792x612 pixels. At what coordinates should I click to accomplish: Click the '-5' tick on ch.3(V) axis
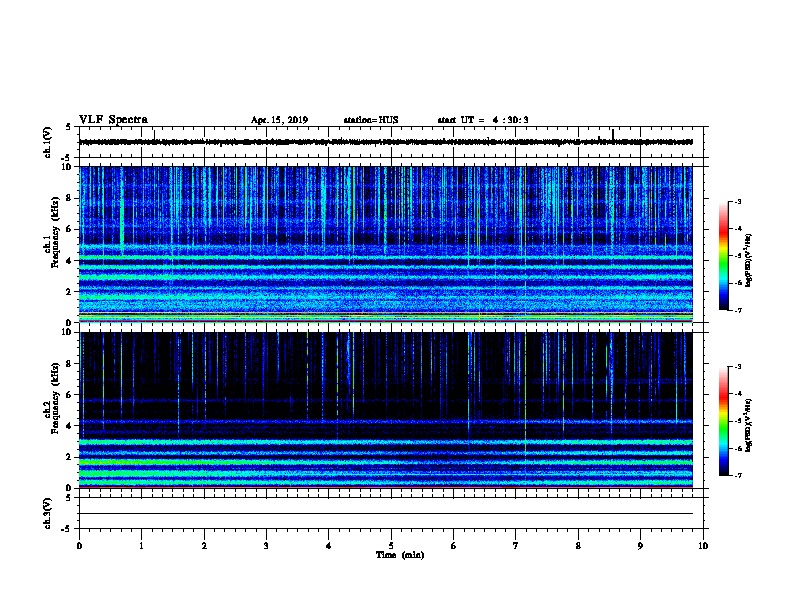(x=68, y=529)
